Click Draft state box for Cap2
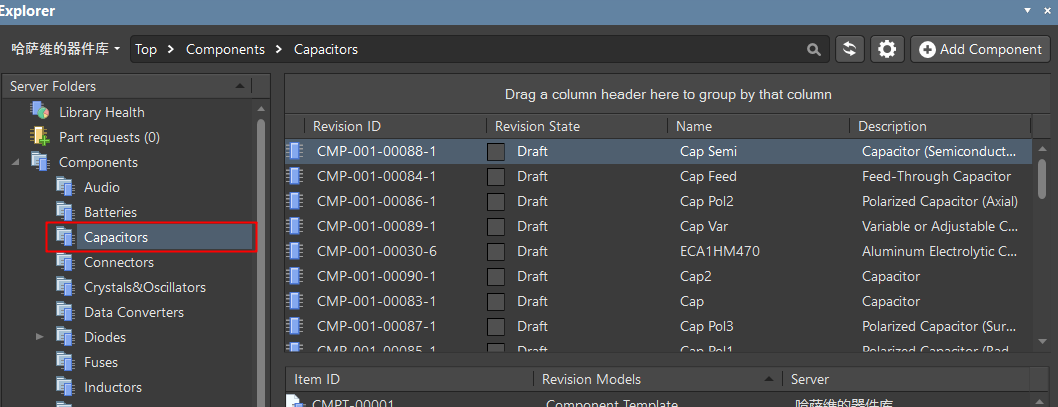Image resolution: width=1058 pixels, height=407 pixels. point(496,277)
